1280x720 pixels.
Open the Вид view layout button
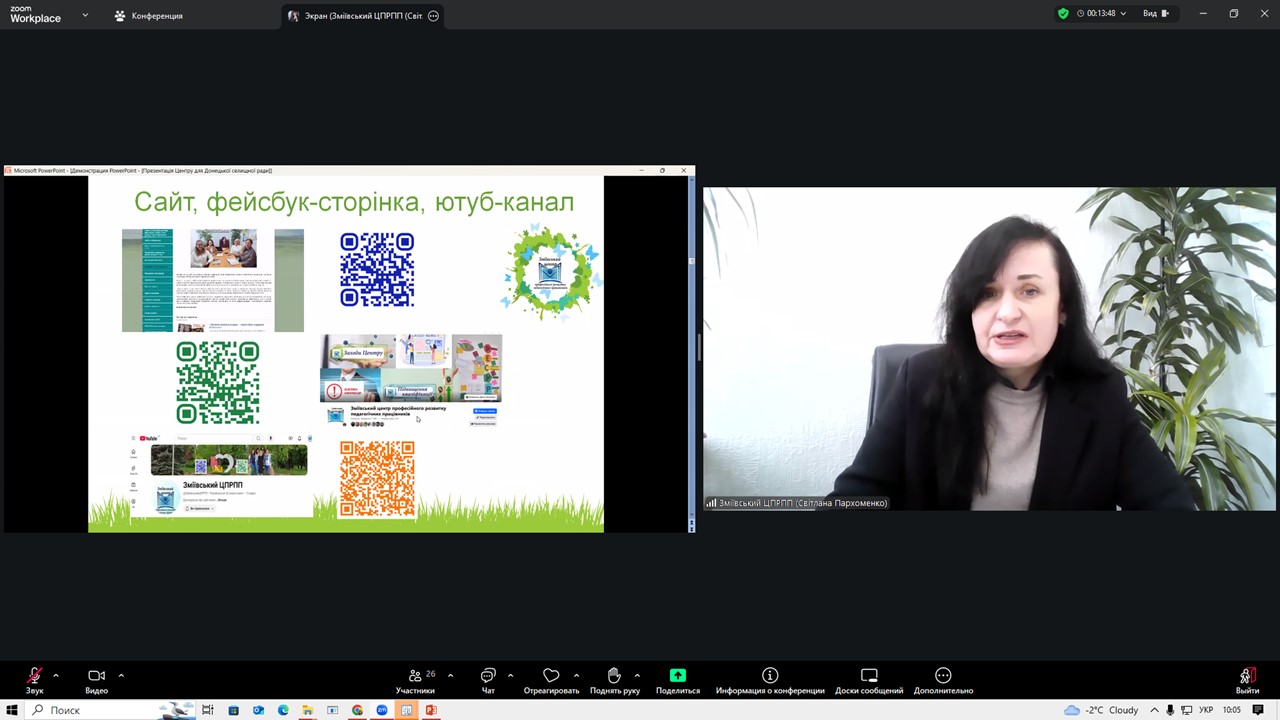click(1155, 14)
